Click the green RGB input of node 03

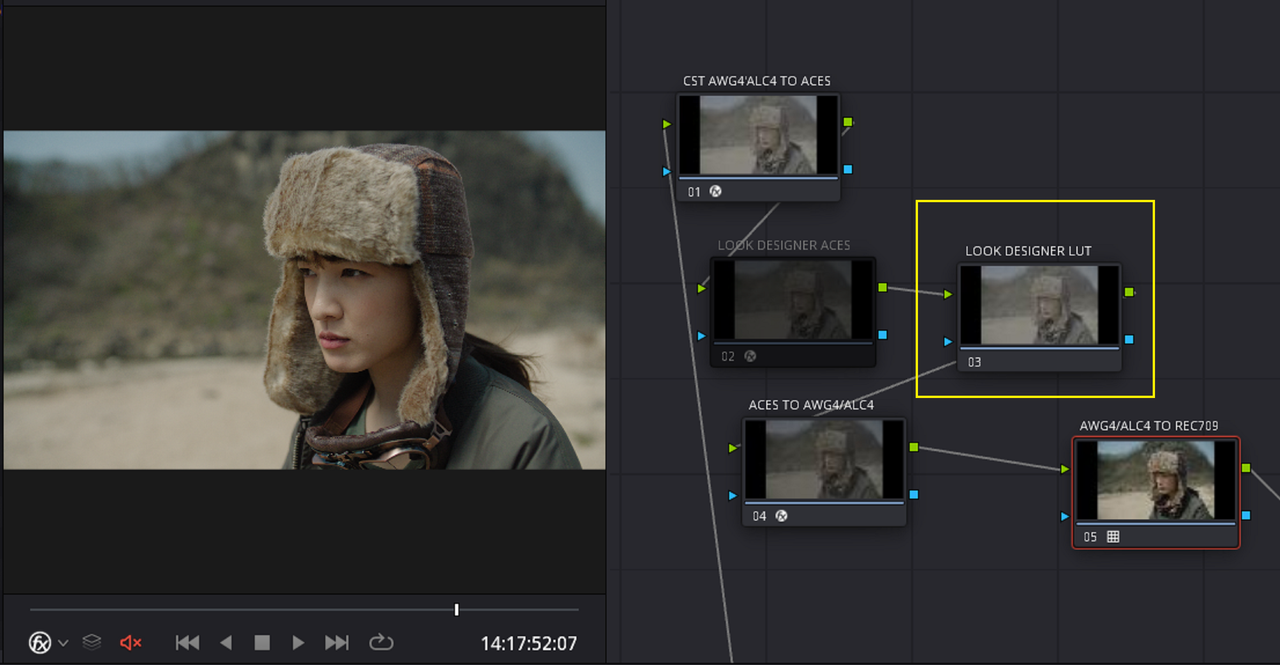click(949, 294)
